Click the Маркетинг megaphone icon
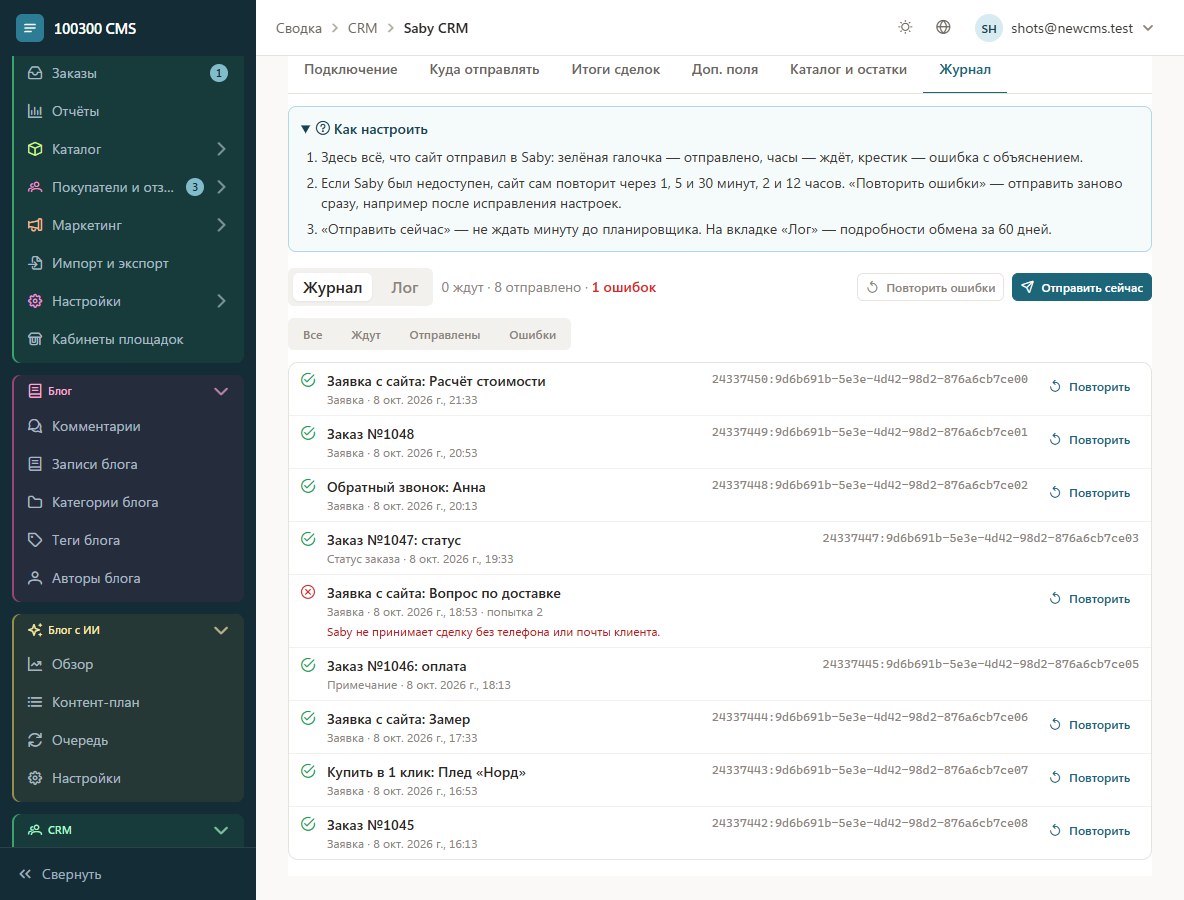The height and width of the screenshot is (900, 1184). click(35, 225)
